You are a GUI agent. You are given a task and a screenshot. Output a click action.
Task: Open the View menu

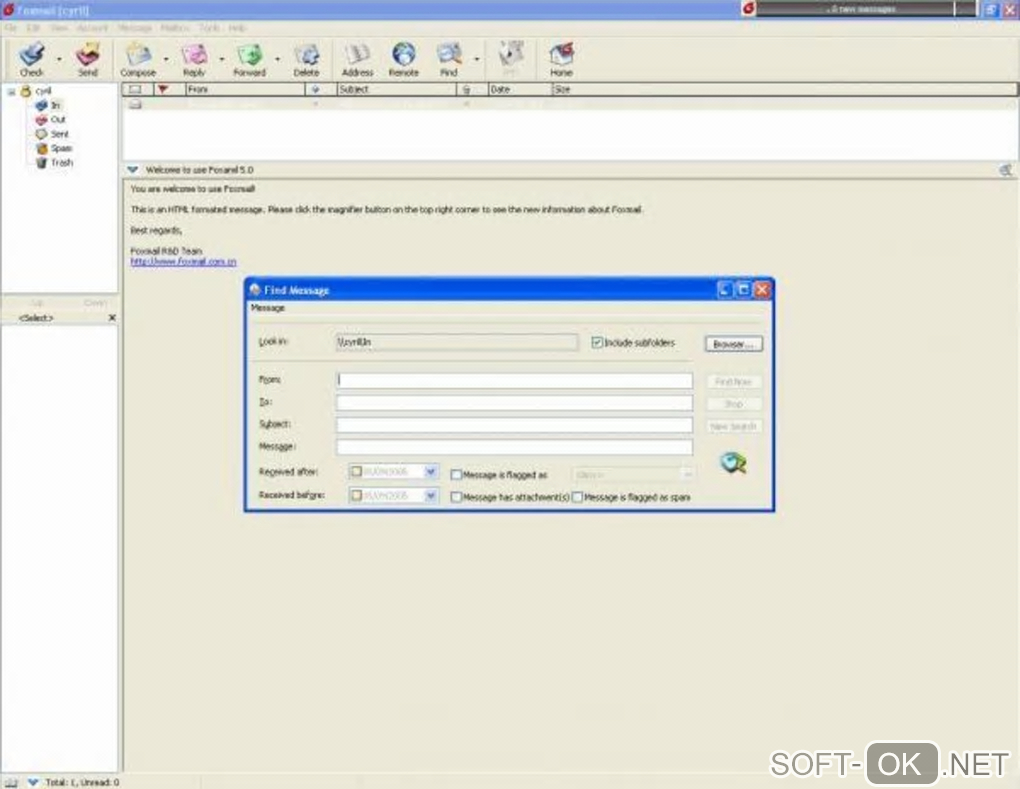point(59,28)
